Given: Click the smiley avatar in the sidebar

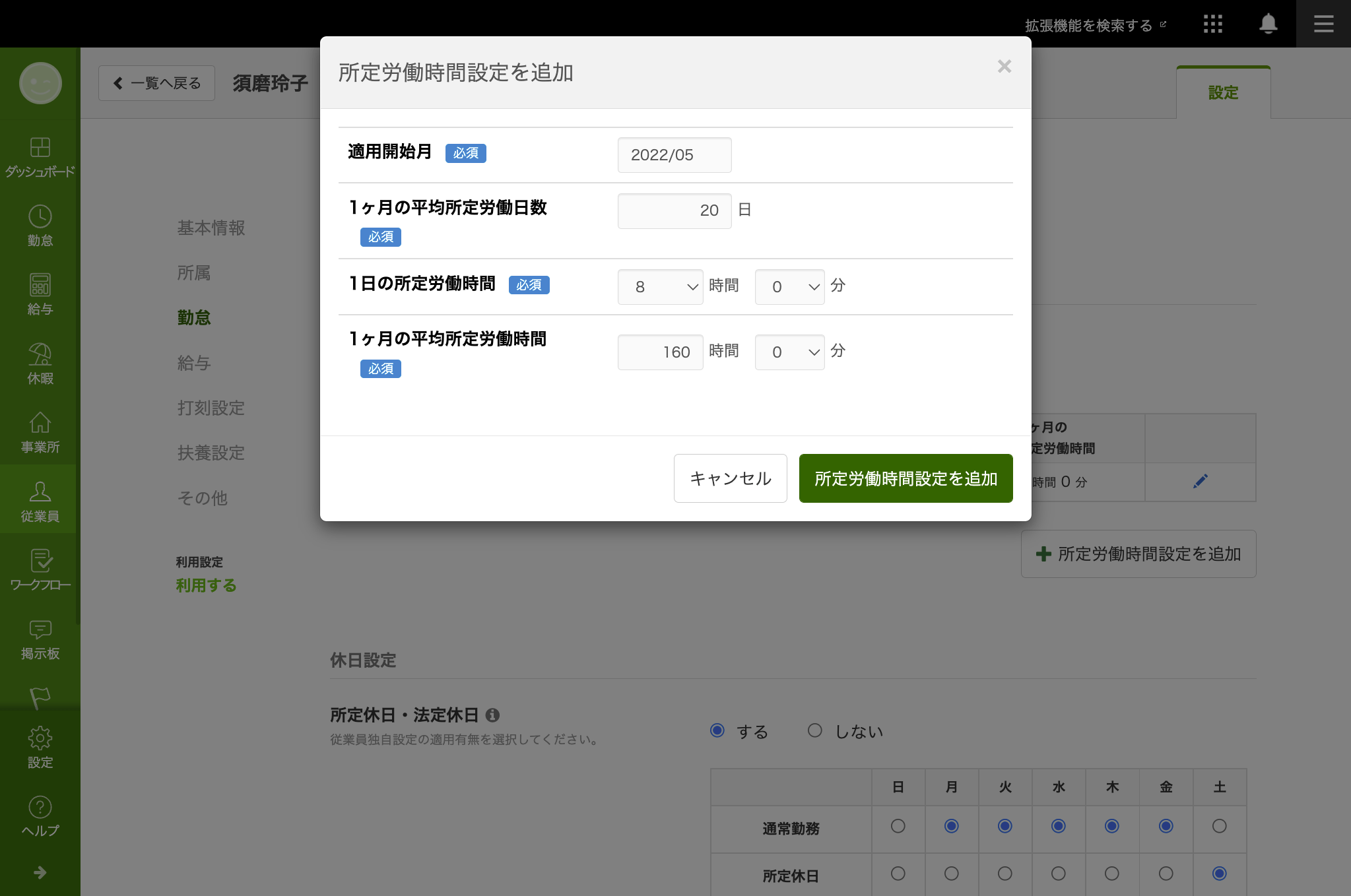Looking at the screenshot, I should [x=40, y=83].
